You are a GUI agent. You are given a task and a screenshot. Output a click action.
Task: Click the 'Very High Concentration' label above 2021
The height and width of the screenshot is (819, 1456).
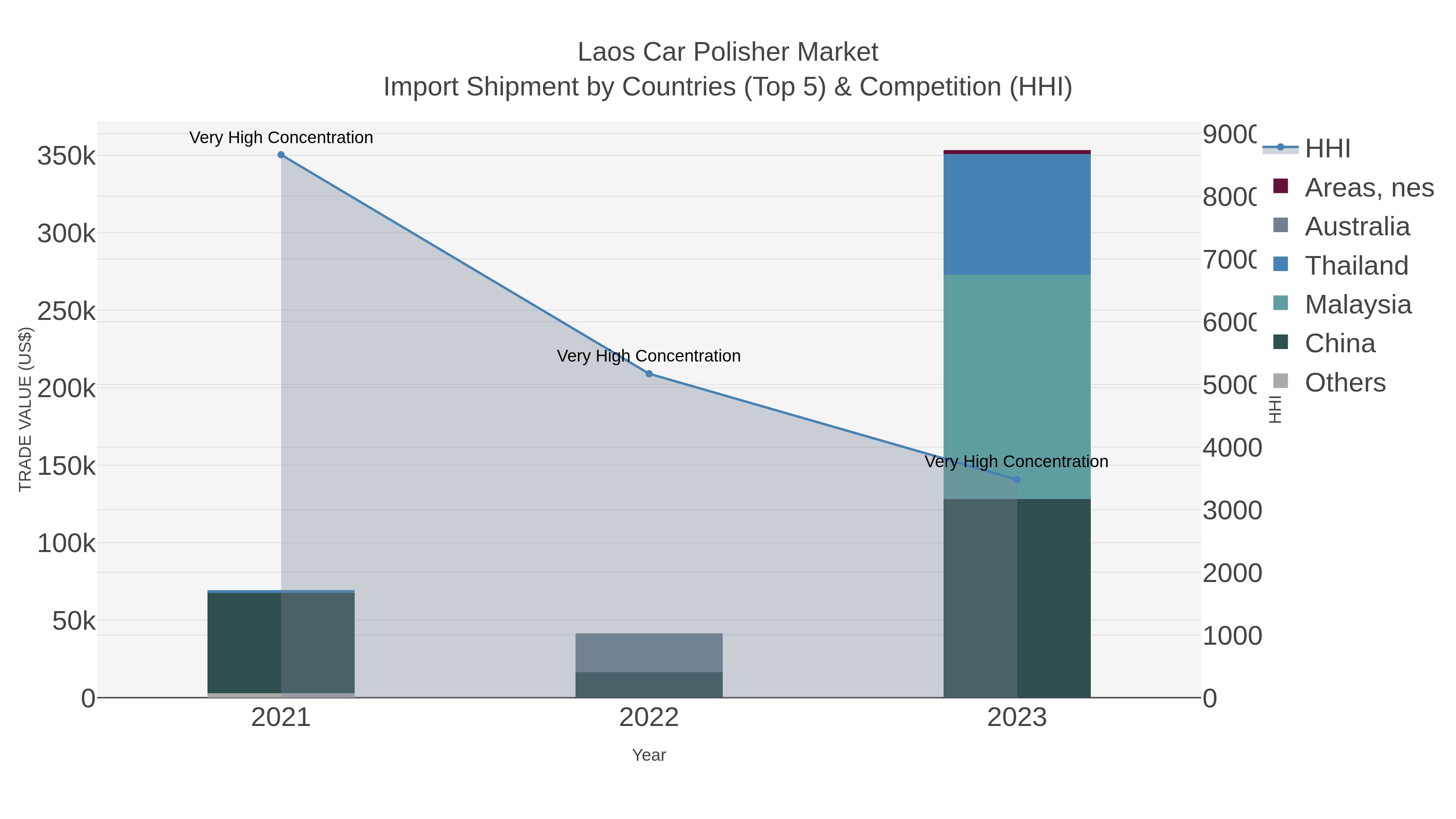tap(281, 138)
